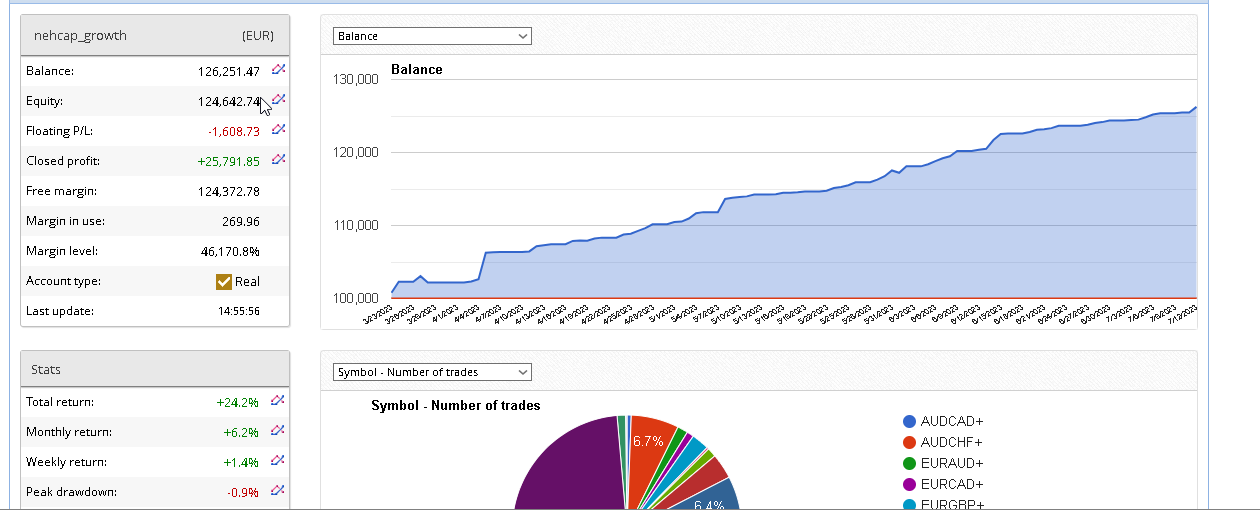Open the Monthly return chart icon
The height and width of the screenshot is (512, 1260).
[279, 431]
